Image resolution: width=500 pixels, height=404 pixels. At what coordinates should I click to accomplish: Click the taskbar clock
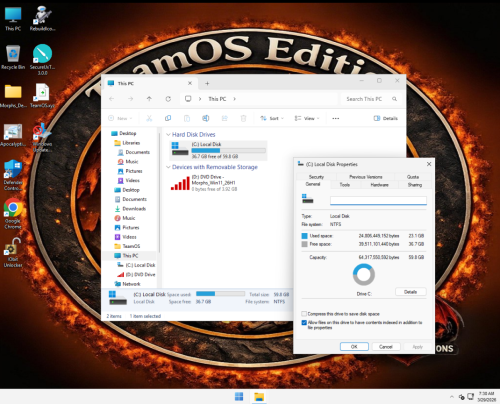pyautogui.click(x=487, y=397)
